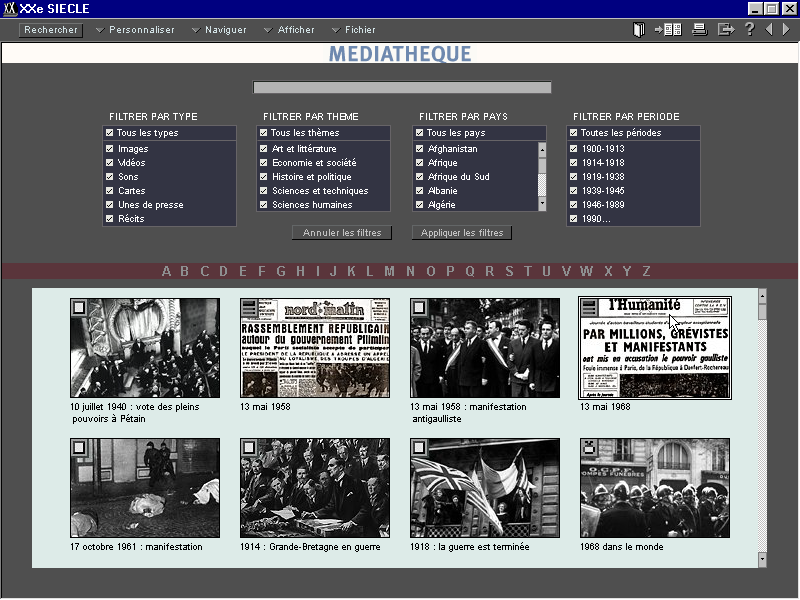This screenshot has height=600, width=800.
Task: Open the Personnaliser menu
Action: [x=135, y=30]
